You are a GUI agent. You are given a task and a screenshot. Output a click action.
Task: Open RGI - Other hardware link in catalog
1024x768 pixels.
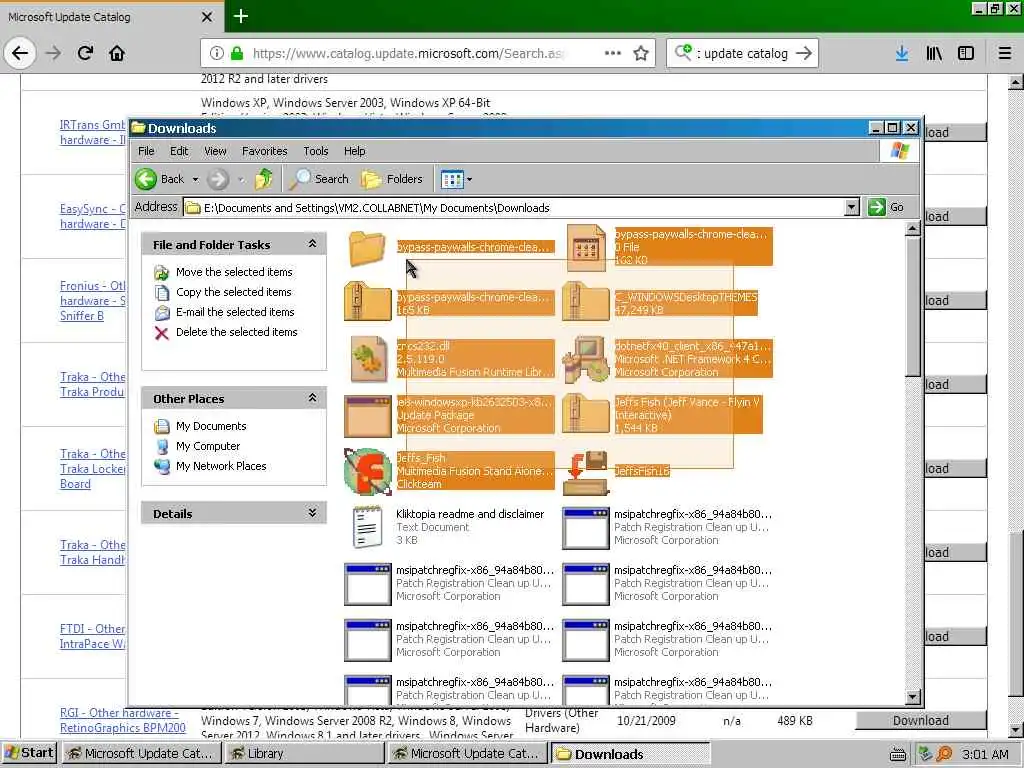(123, 720)
